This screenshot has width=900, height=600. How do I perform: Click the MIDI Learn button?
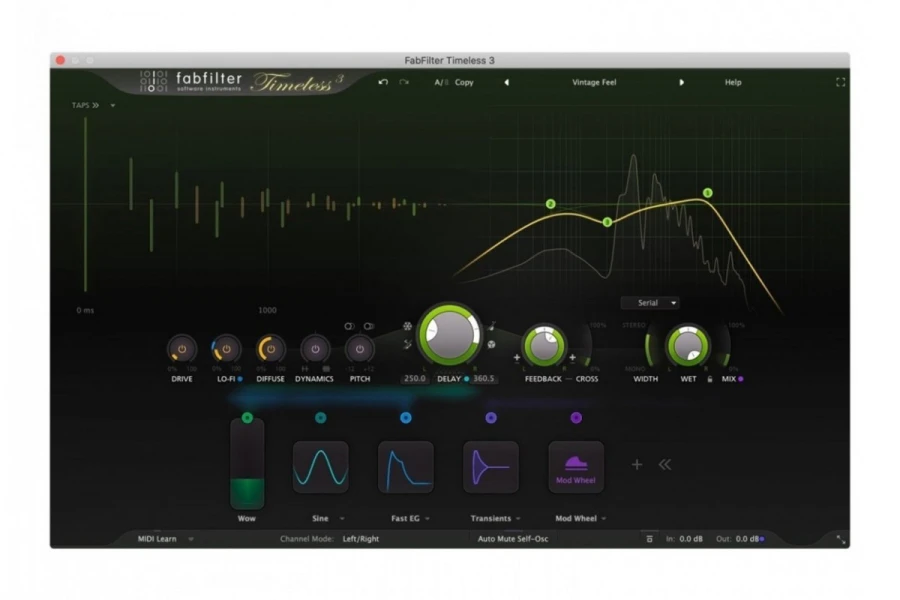157,539
